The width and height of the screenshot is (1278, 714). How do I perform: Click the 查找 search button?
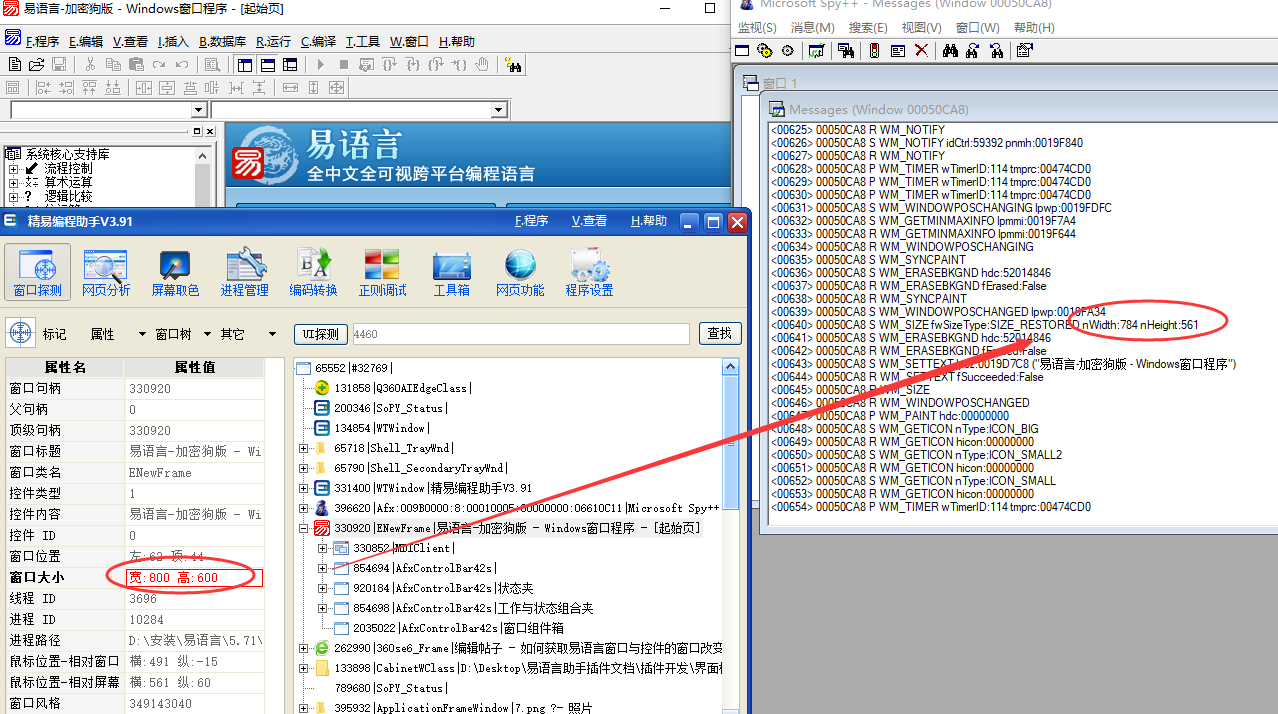pyautogui.click(x=719, y=334)
